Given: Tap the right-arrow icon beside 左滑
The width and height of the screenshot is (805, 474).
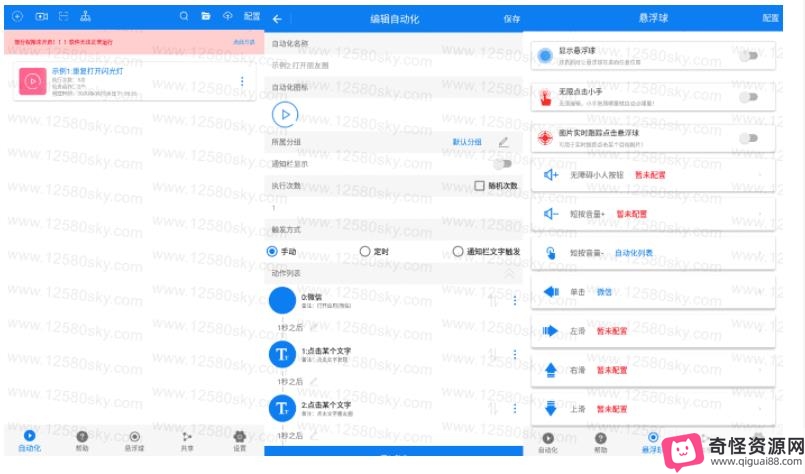Looking at the screenshot, I should [x=550, y=331].
